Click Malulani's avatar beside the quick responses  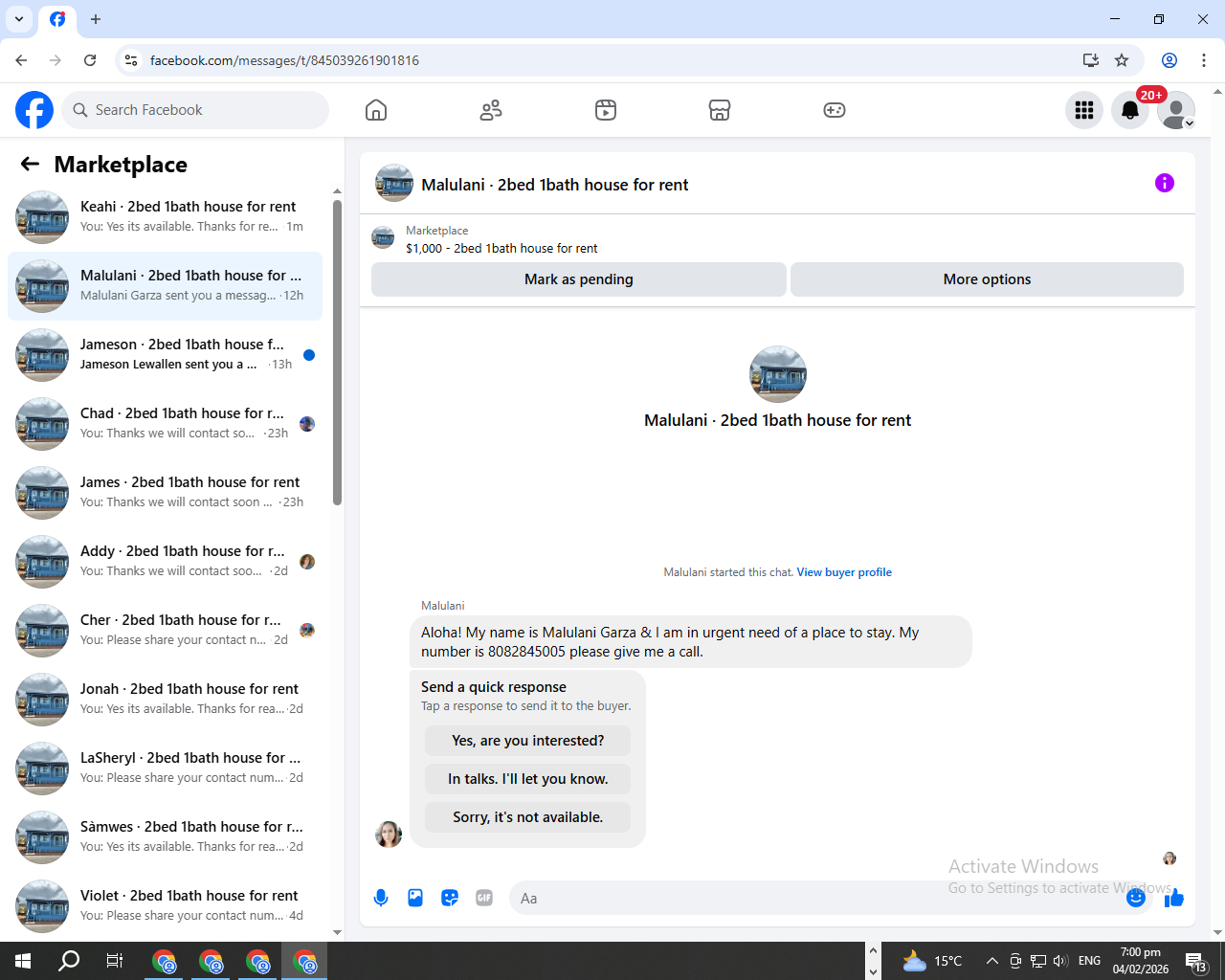point(389,835)
